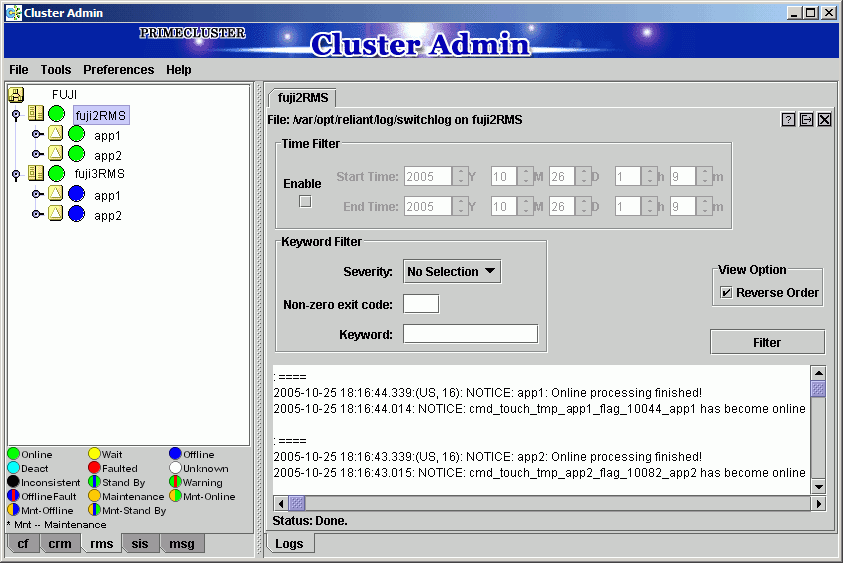Open the Severity dropdown

point(452,272)
